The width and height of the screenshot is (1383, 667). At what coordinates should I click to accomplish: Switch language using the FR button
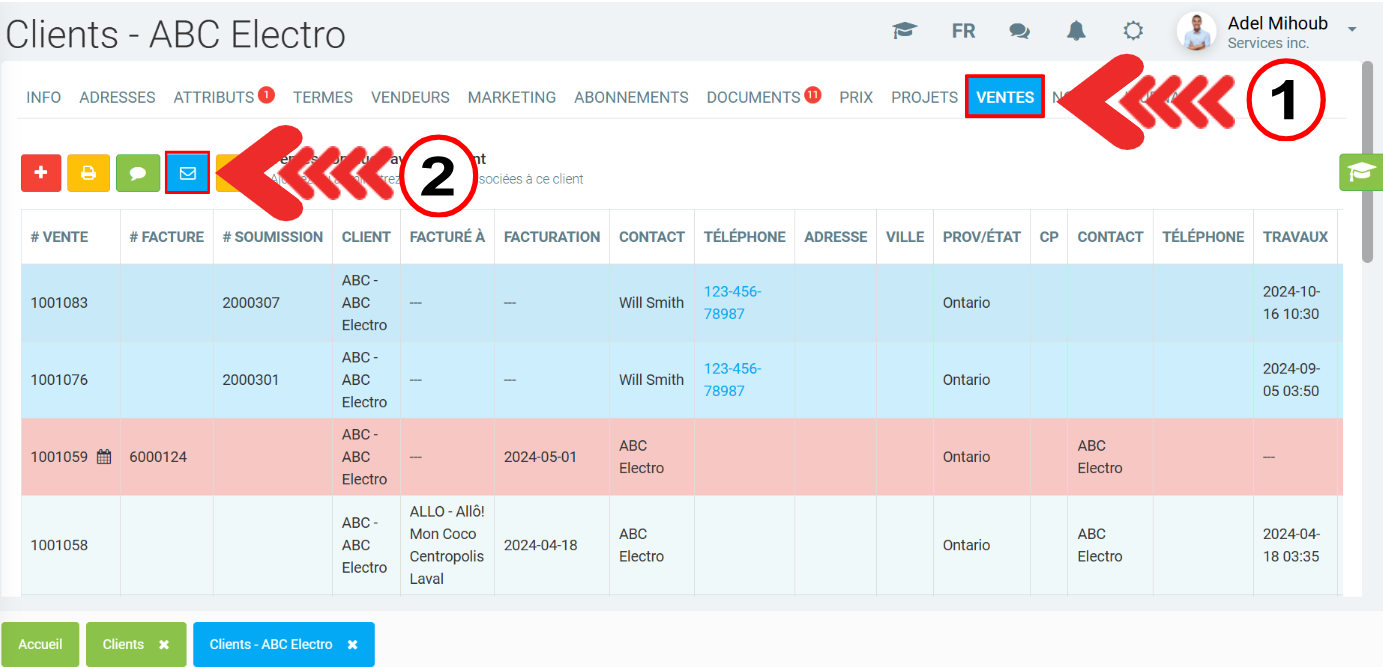[963, 31]
